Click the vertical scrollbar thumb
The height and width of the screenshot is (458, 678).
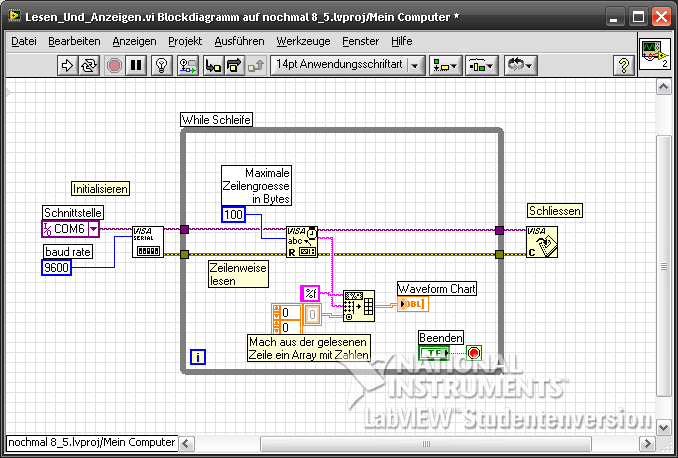663,266
